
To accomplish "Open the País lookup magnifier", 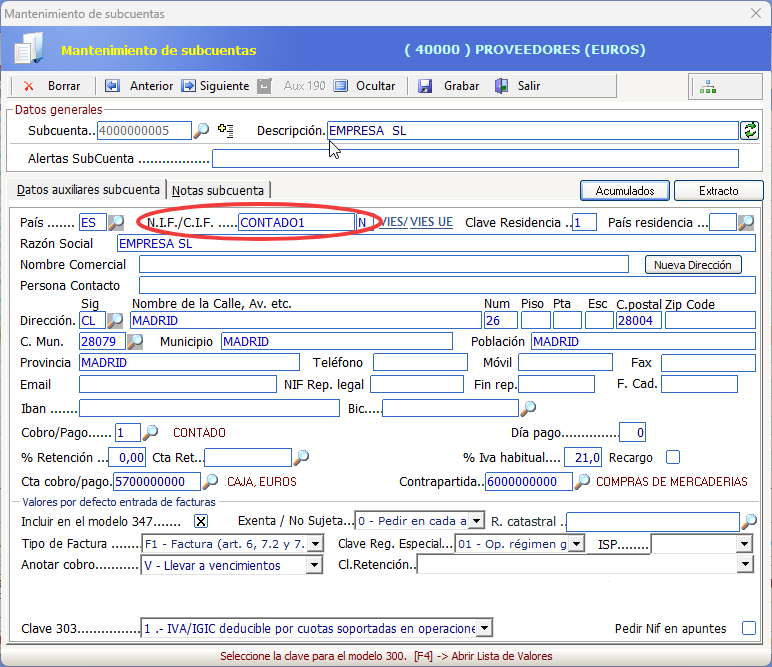I will pyautogui.click(x=116, y=222).
